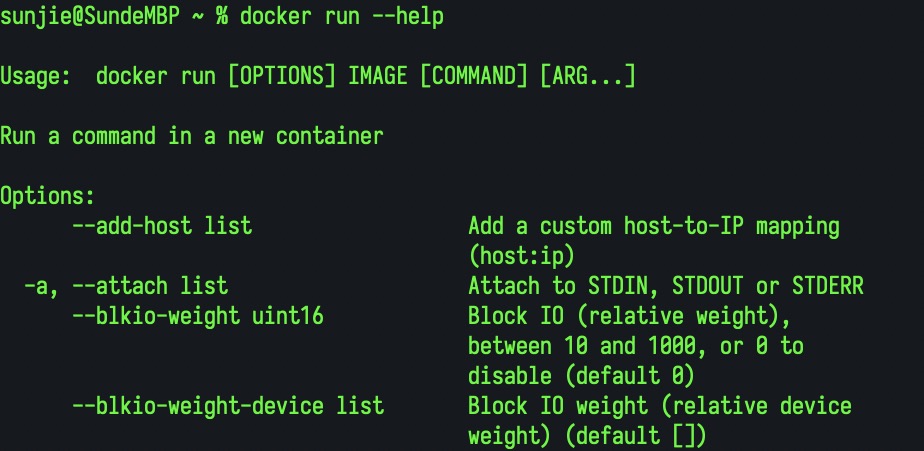
Task: Click 'Run a command in a new container' text
Action: pyautogui.click(x=192, y=136)
